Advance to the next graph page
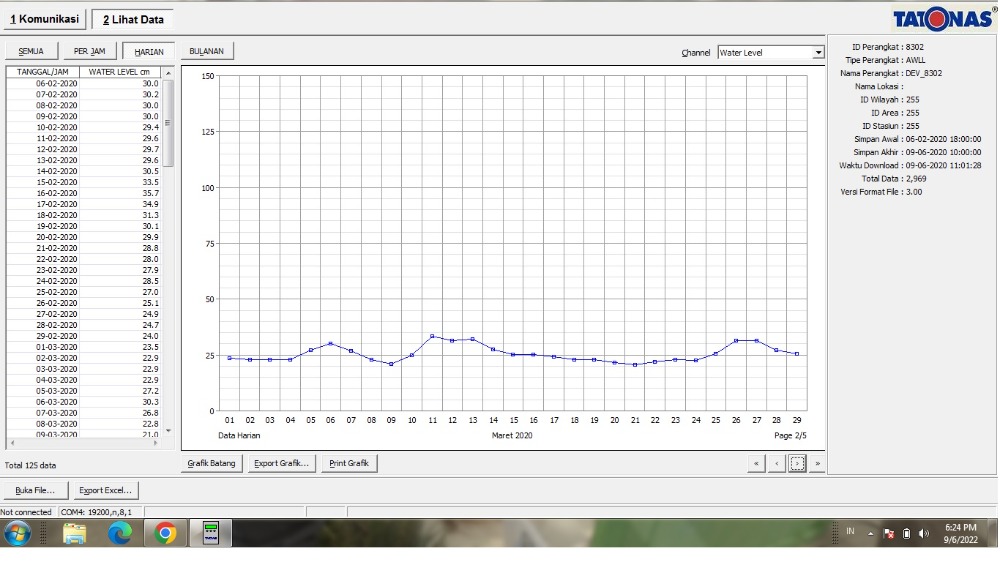 (x=797, y=464)
